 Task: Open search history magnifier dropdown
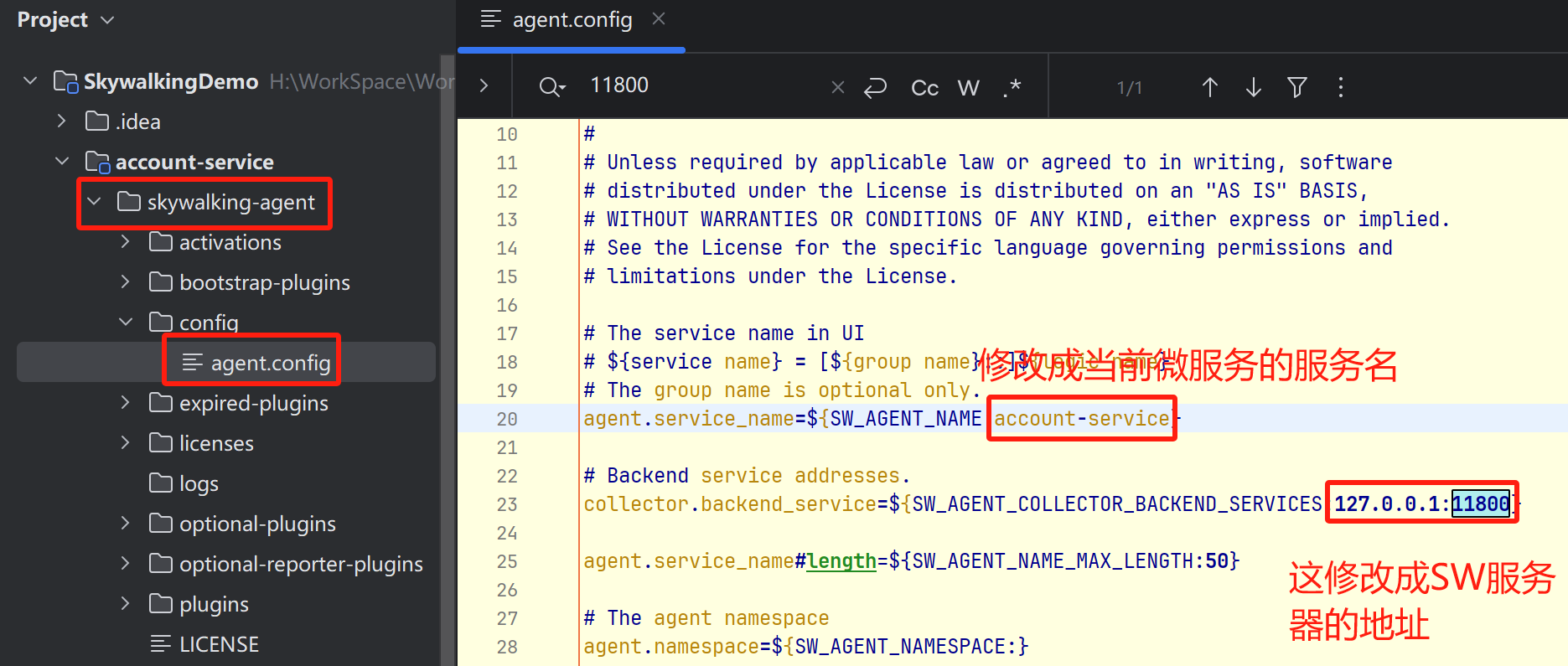(552, 86)
